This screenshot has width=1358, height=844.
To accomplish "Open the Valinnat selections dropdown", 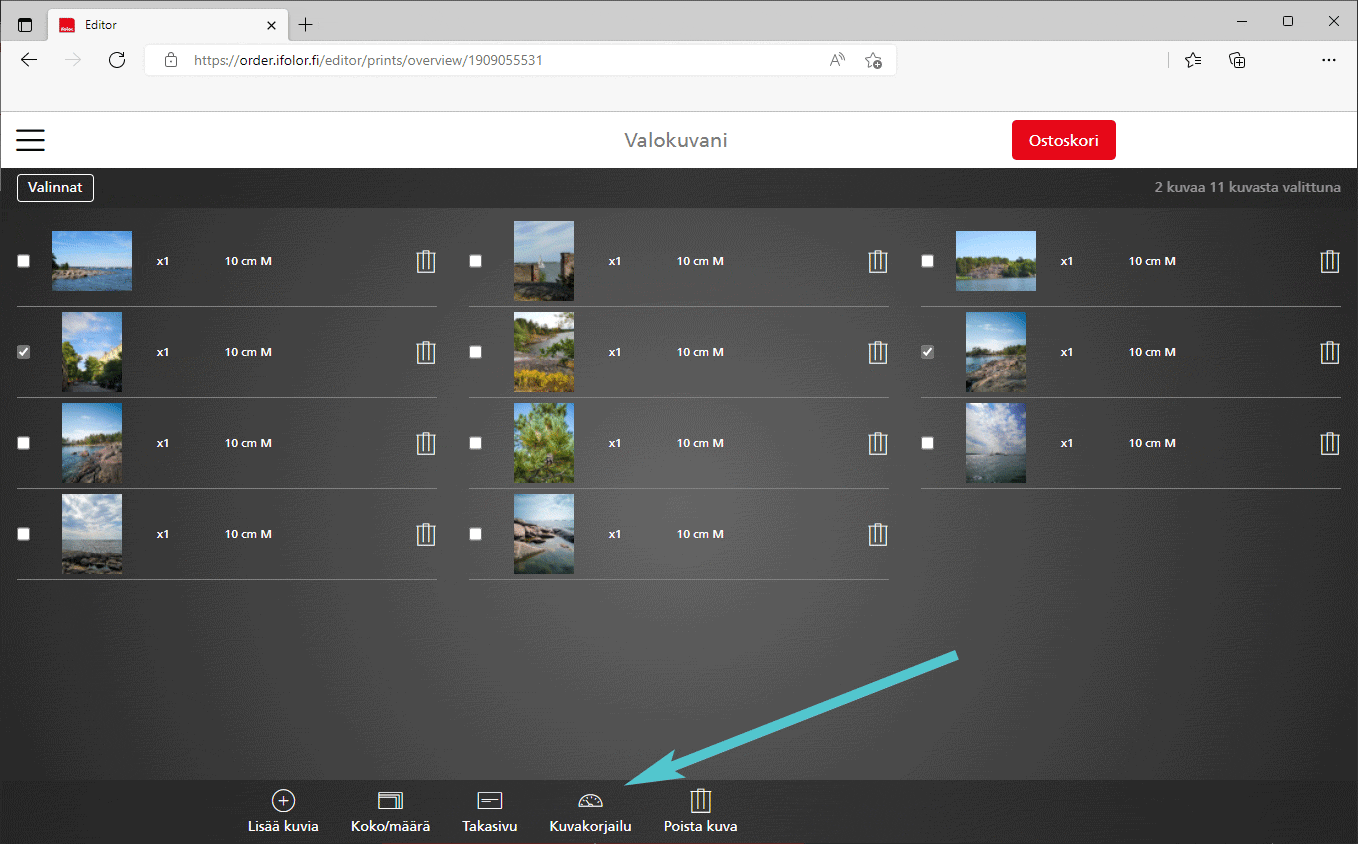I will pos(55,188).
